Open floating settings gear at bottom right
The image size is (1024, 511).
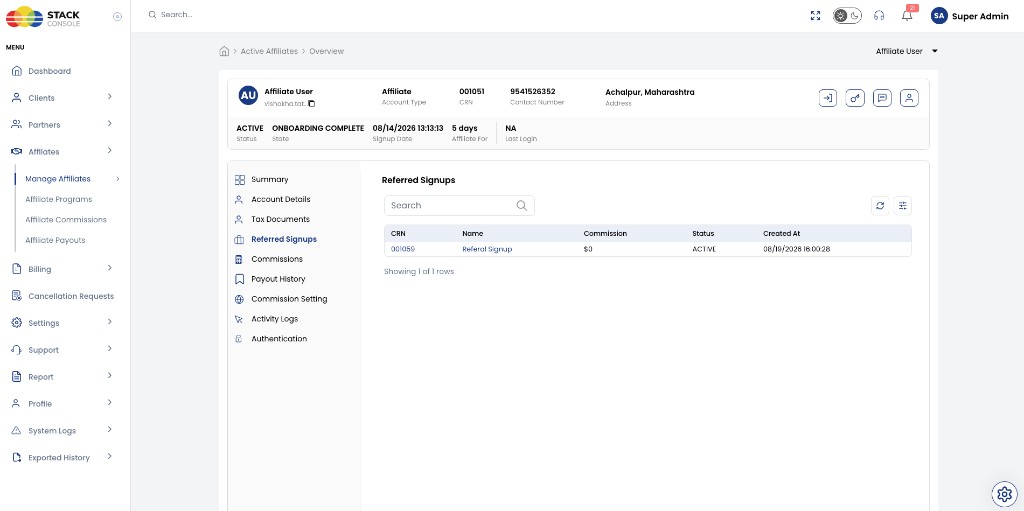click(x=1003, y=493)
